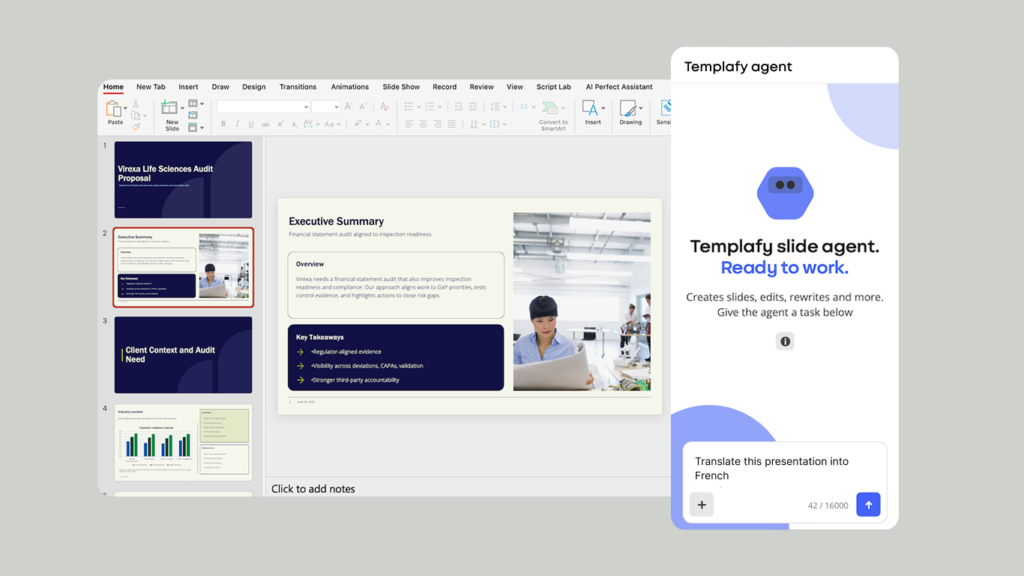Click the Home tab
This screenshot has height=576, width=1024.
pyautogui.click(x=113, y=87)
